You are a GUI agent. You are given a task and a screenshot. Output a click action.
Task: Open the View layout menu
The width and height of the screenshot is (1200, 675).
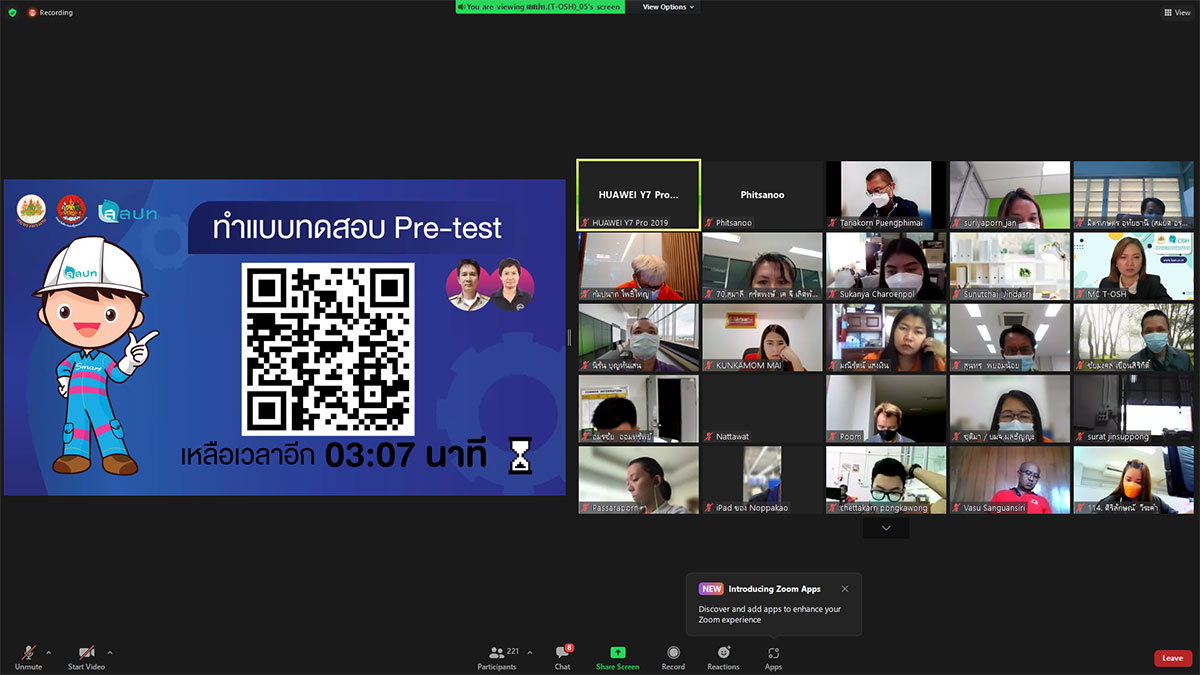1176,12
